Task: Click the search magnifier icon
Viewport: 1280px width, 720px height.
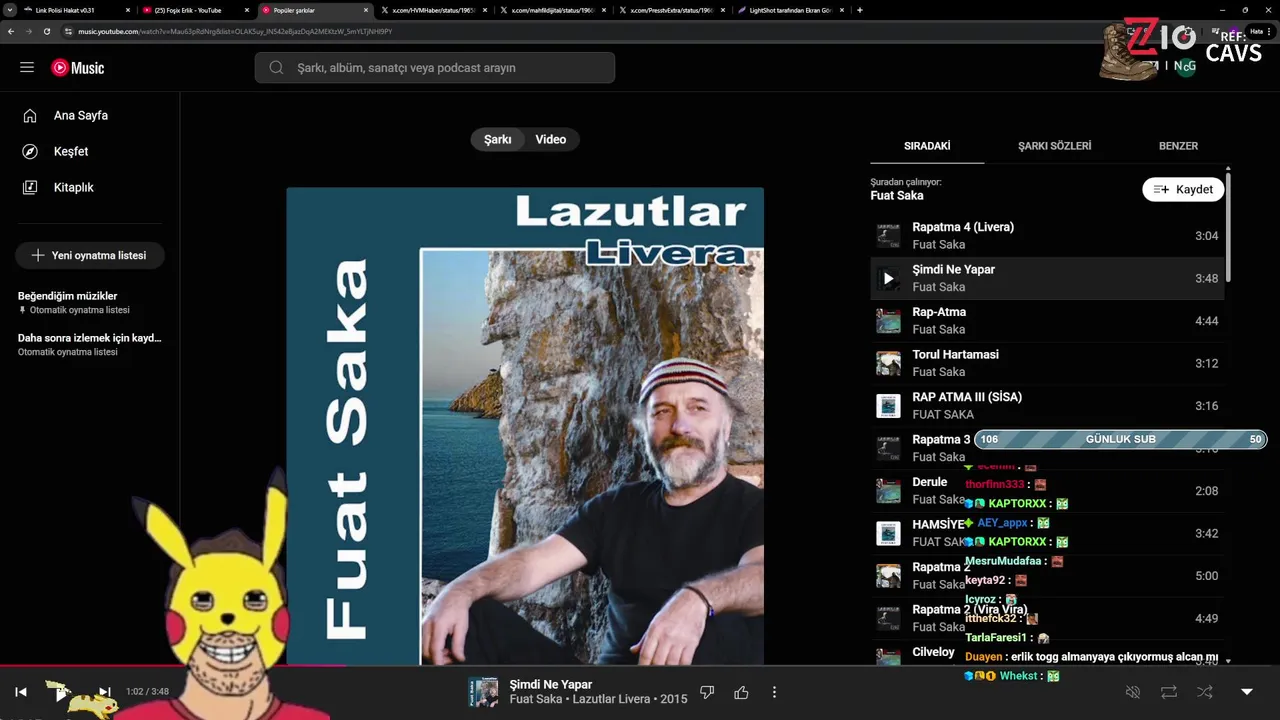Action: pos(276,68)
